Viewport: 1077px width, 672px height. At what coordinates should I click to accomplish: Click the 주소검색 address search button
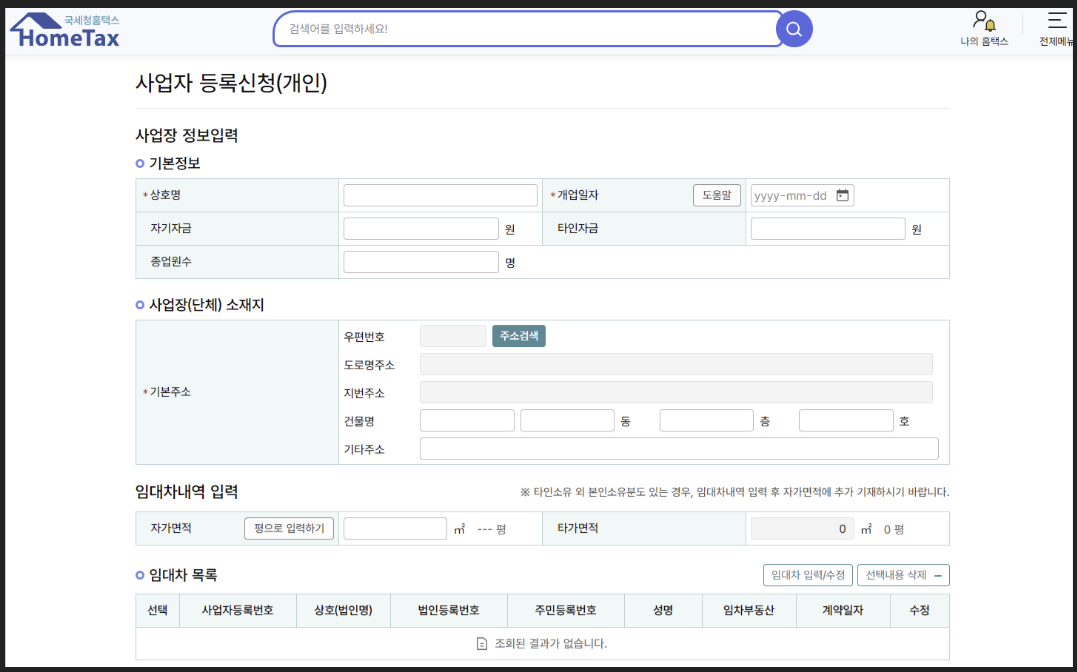point(518,335)
